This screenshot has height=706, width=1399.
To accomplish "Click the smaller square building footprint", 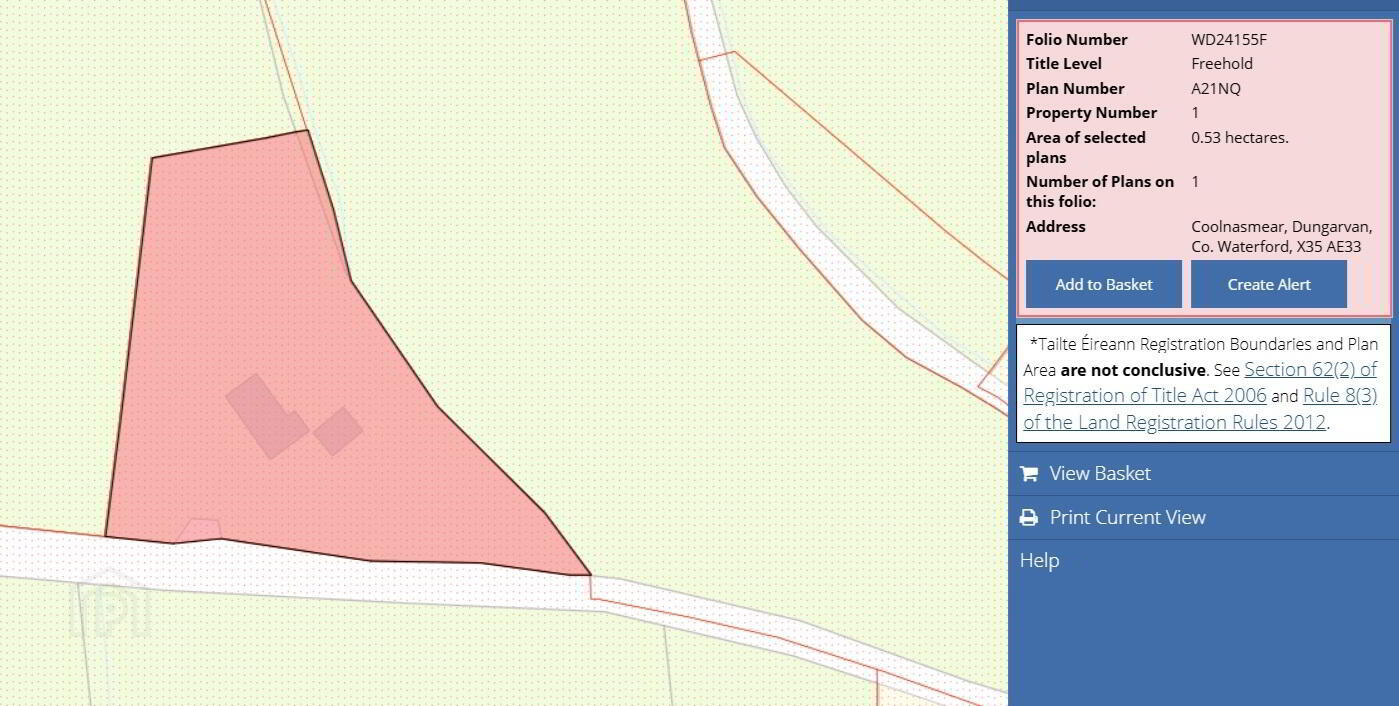I will pyautogui.click(x=338, y=431).
